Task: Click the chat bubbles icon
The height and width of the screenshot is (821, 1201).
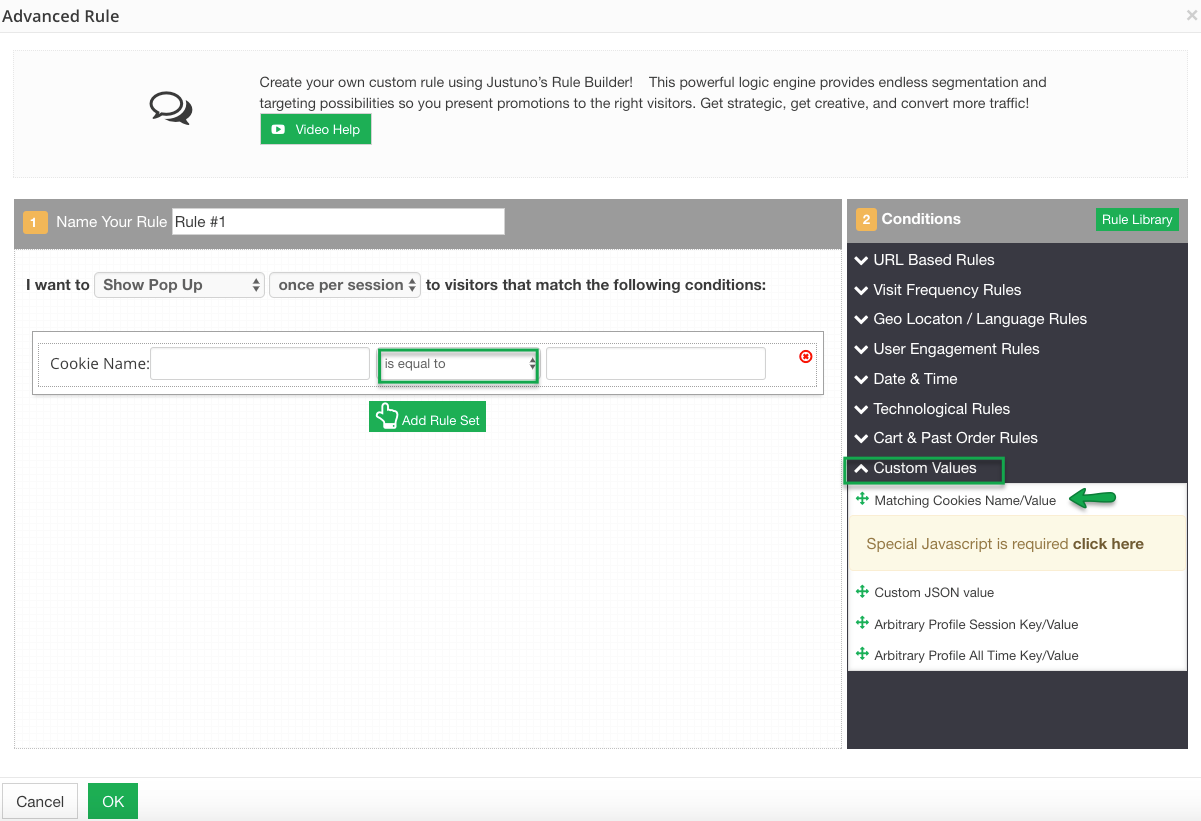Action: [171, 107]
